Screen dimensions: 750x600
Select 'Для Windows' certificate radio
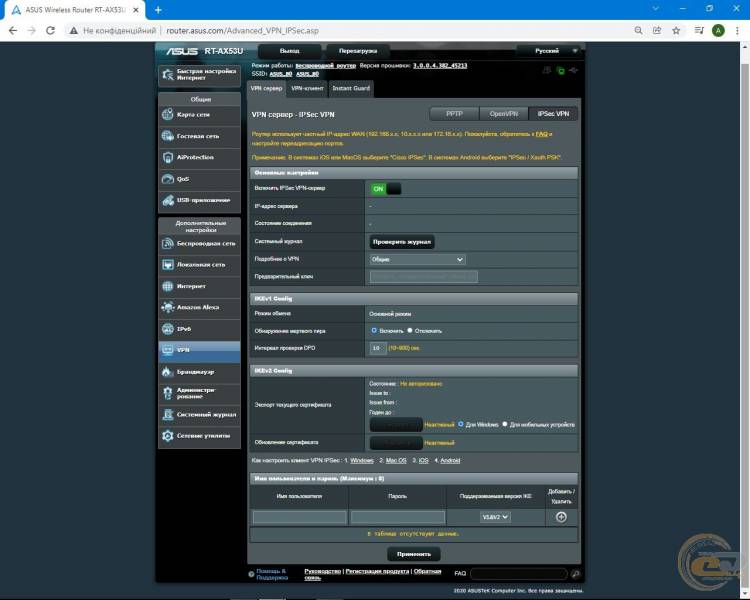point(461,424)
